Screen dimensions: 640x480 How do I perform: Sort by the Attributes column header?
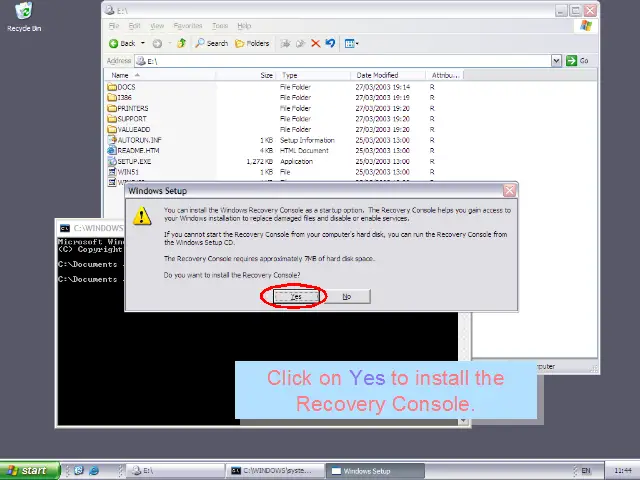[445, 75]
